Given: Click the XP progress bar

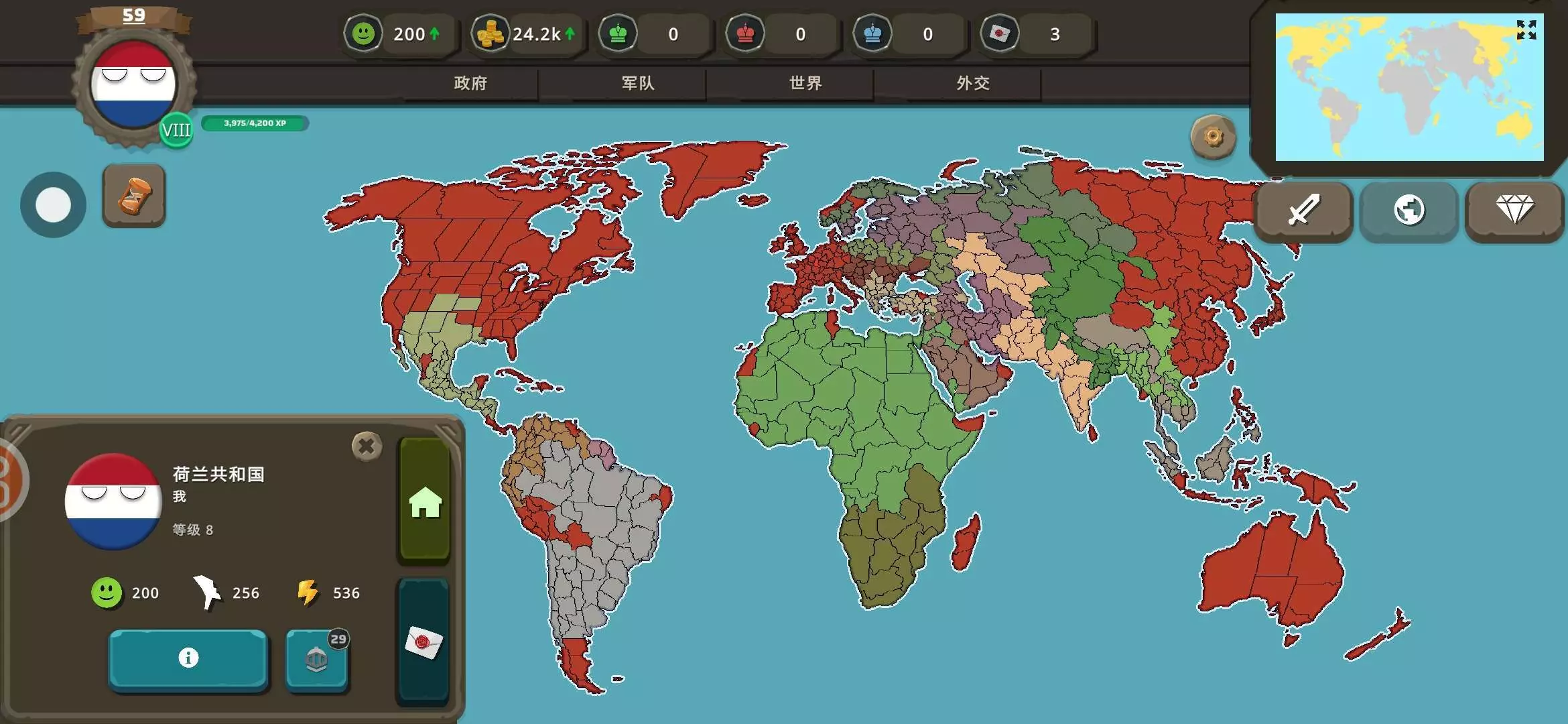Looking at the screenshot, I should [255, 123].
